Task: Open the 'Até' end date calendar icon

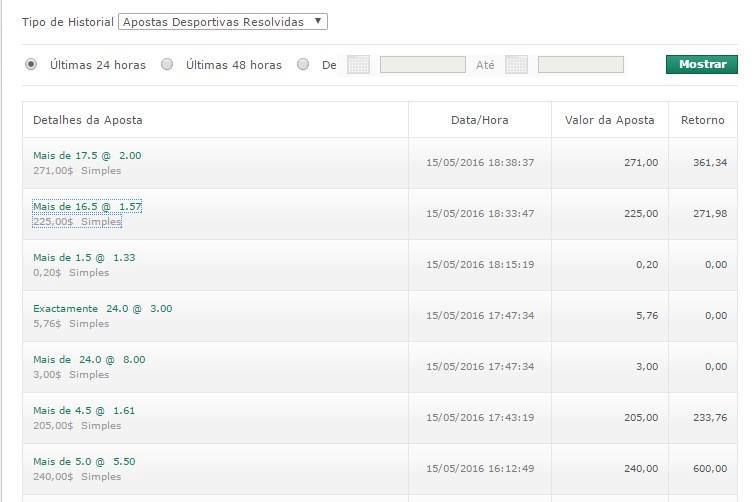Action: pyautogui.click(x=516, y=64)
